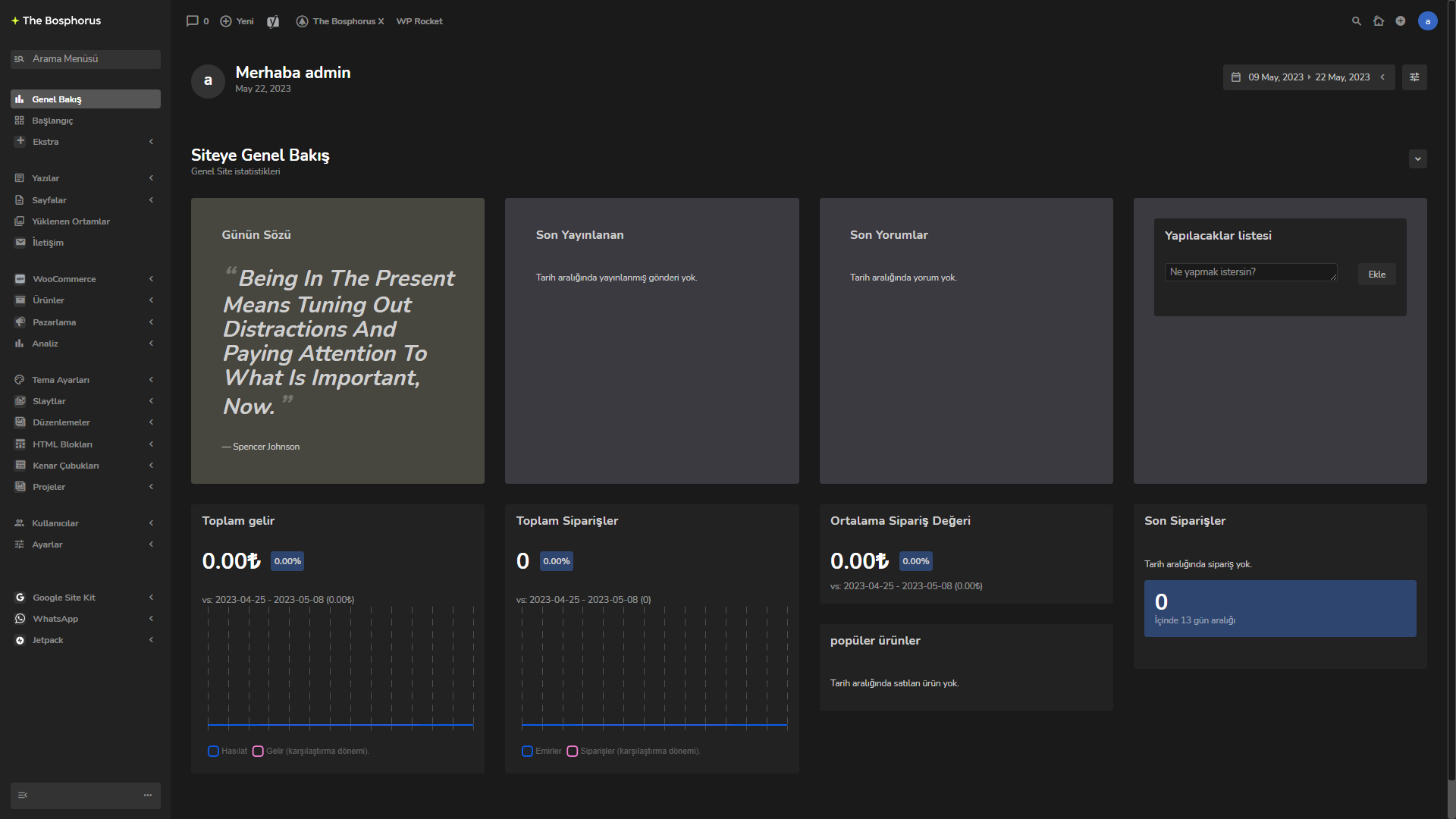This screenshot has width=1456, height=819.
Task: Open the Kenar Çubukları menu item
Action: pyautogui.click(x=86, y=466)
